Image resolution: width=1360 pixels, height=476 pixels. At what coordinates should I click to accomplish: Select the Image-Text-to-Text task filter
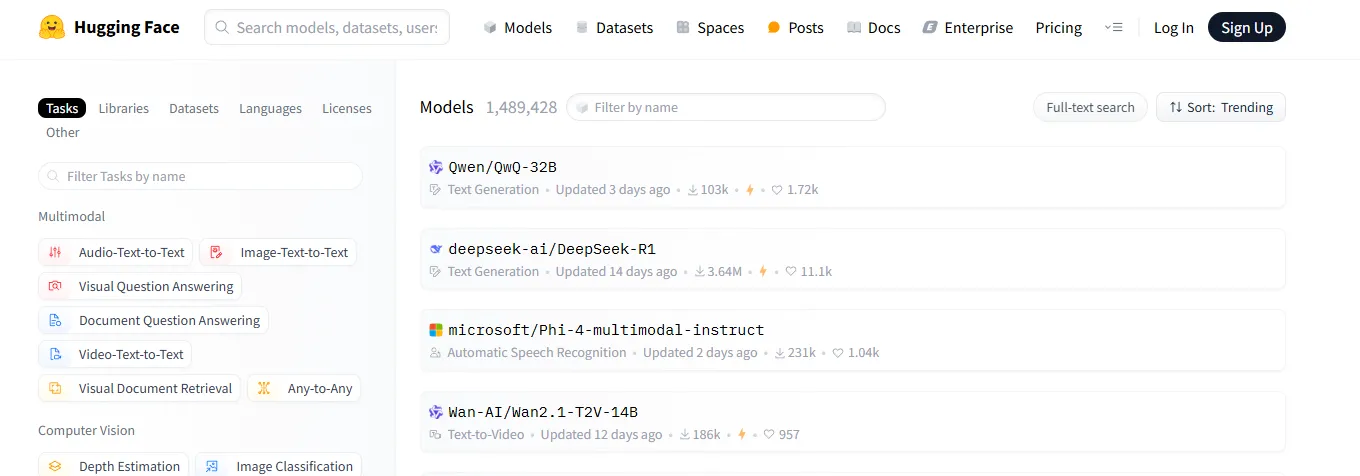(x=278, y=252)
